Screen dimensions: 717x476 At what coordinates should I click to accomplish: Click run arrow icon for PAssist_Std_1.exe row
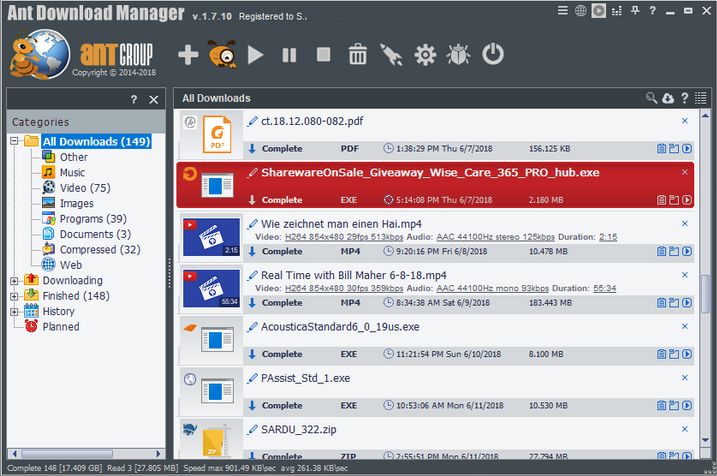pyautogui.click(x=687, y=405)
